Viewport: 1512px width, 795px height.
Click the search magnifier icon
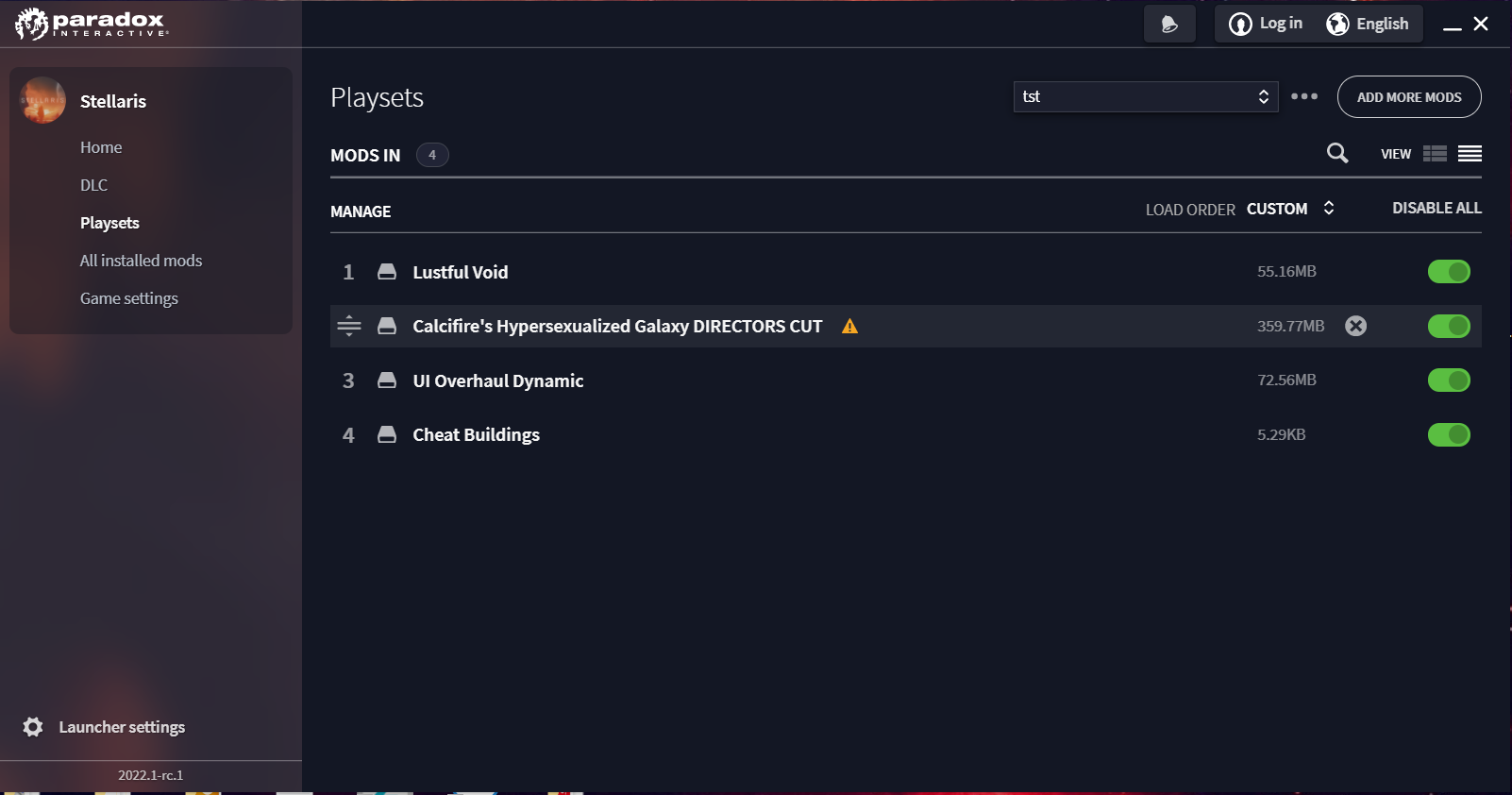(x=1337, y=153)
